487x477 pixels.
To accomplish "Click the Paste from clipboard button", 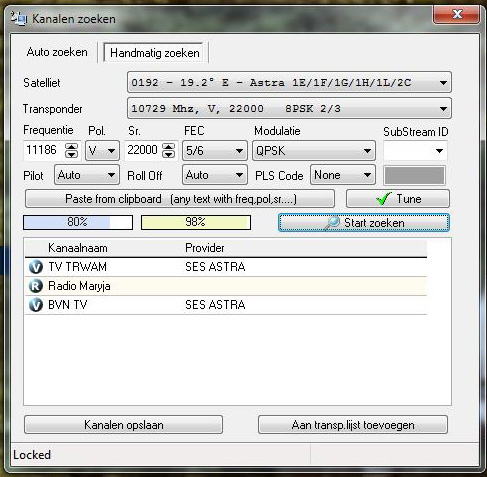I will 180,199.
